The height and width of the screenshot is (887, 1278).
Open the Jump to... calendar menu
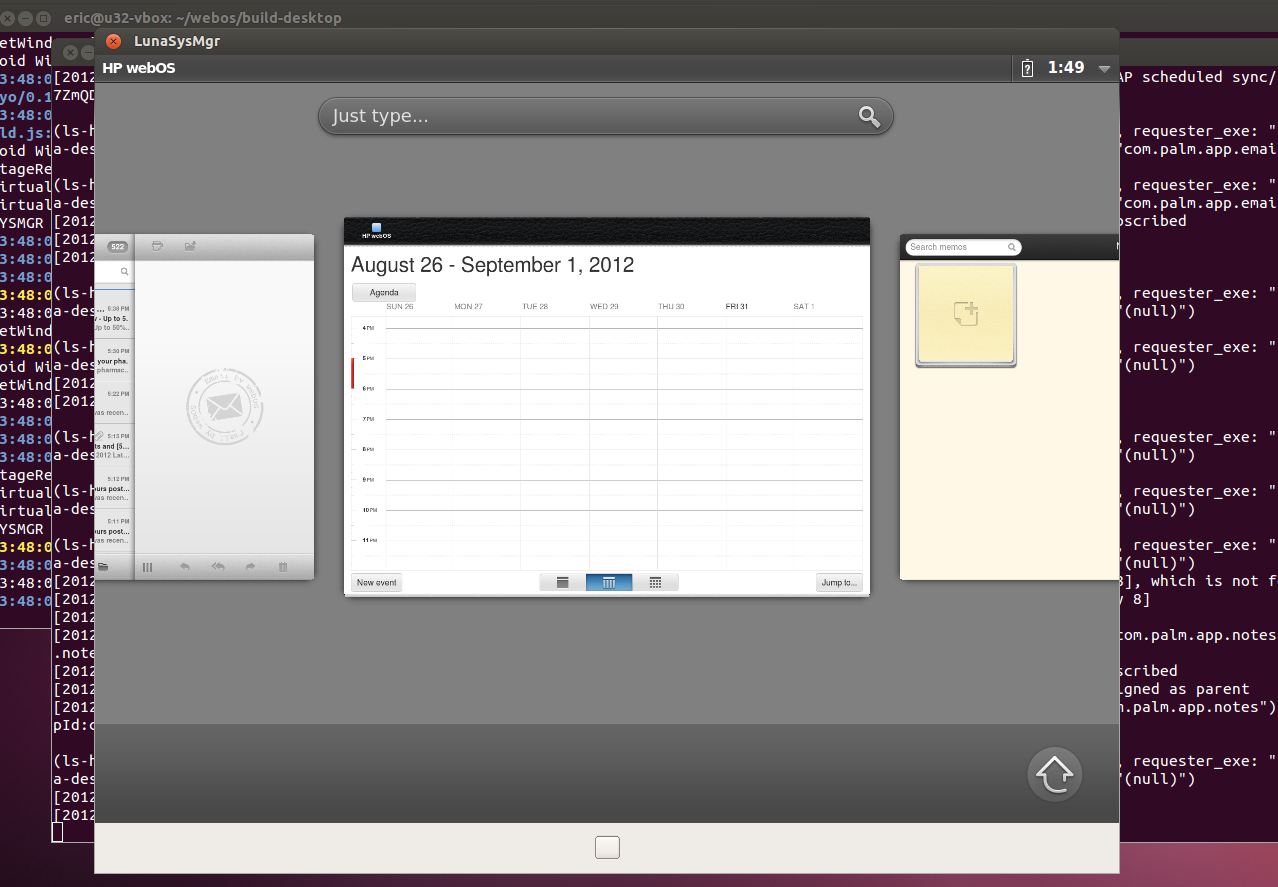(838, 582)
